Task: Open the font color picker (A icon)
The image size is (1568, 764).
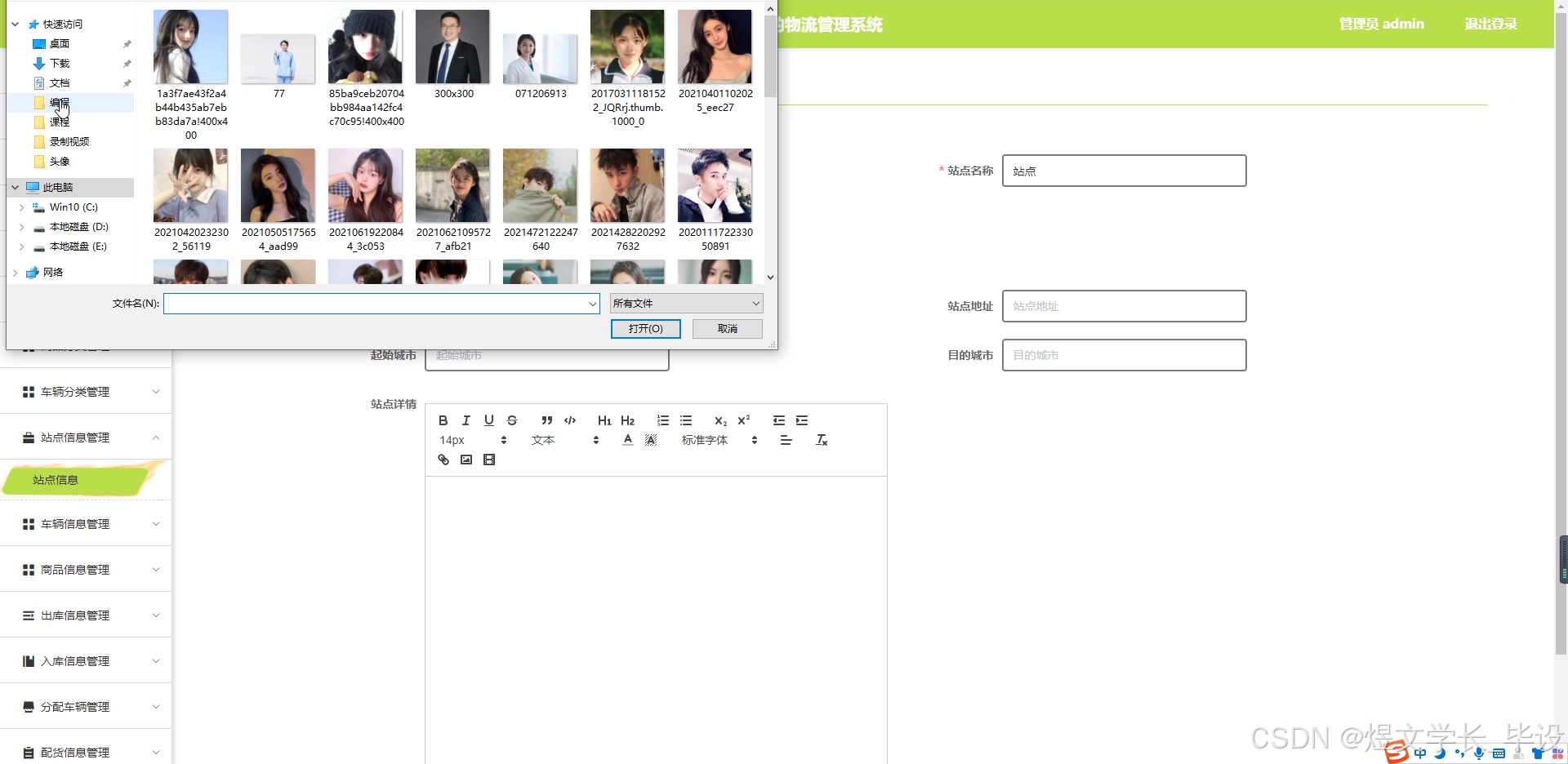Action: coord(626,440)
